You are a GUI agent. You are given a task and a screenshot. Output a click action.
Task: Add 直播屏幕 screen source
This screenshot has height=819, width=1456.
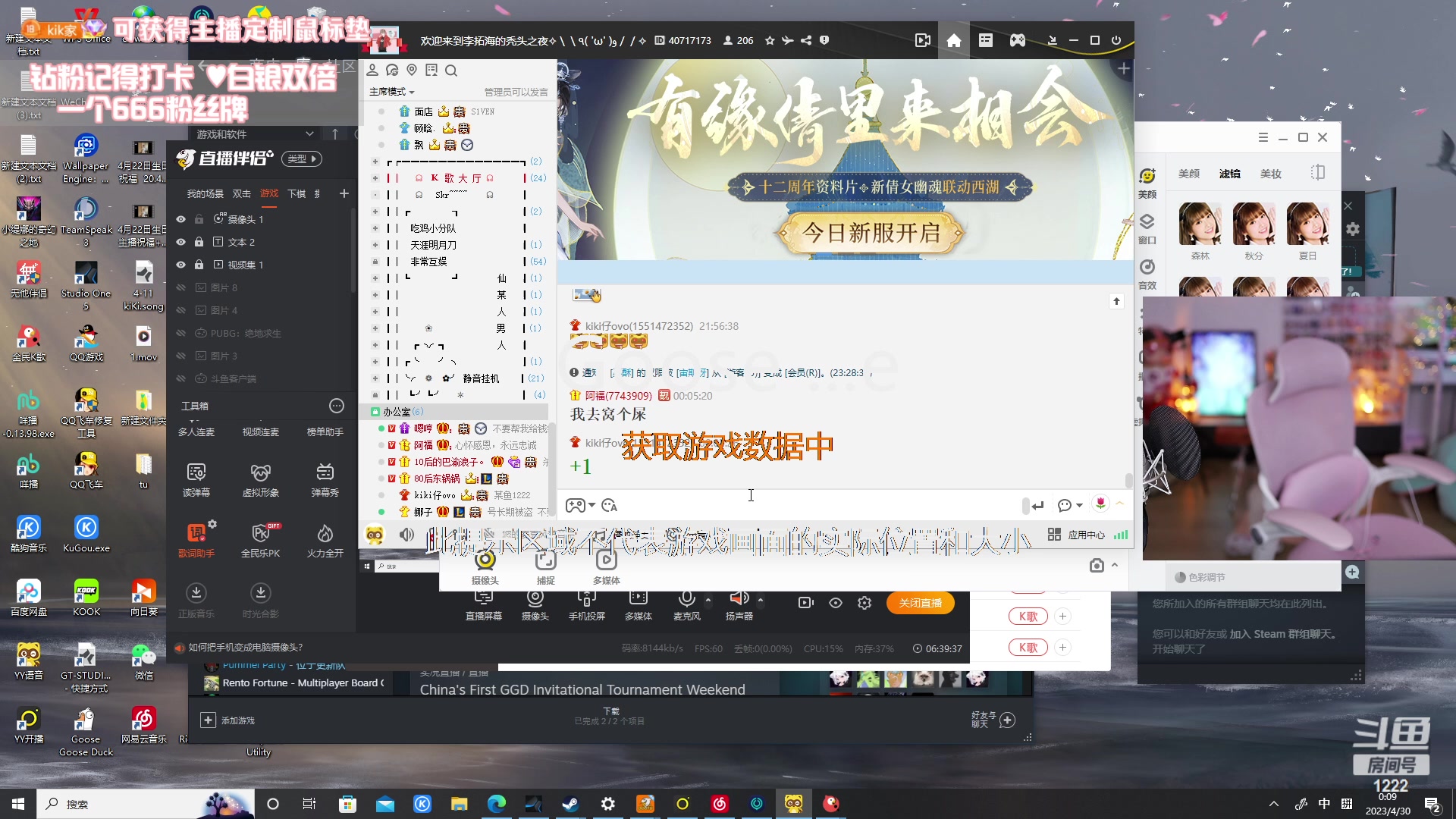(x=484, y=605)
